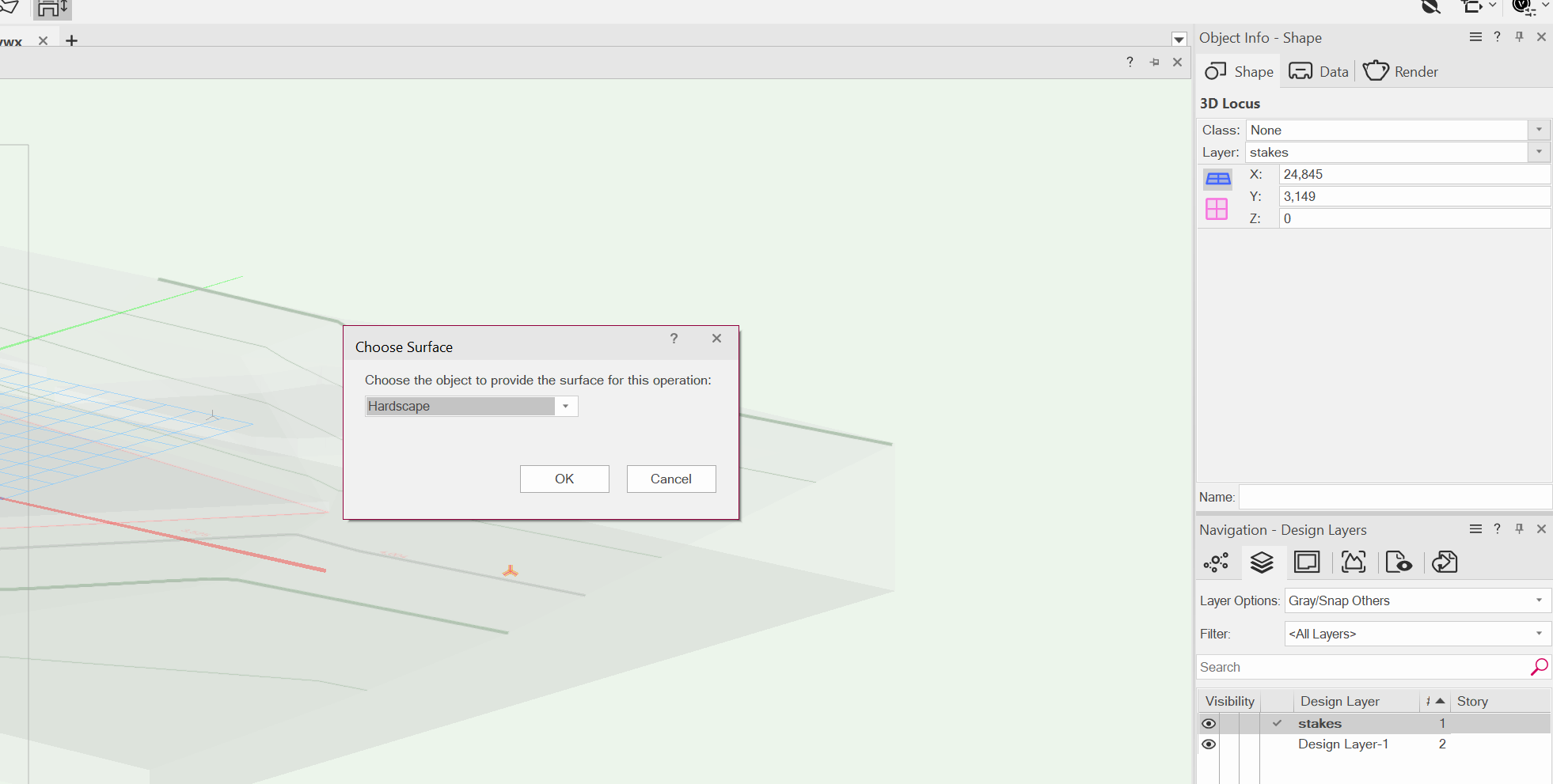The height and width of the screenshot is (784, 1553).
Task: Open Object Info palette hamburger menu
Action: tap(1475, 37)
